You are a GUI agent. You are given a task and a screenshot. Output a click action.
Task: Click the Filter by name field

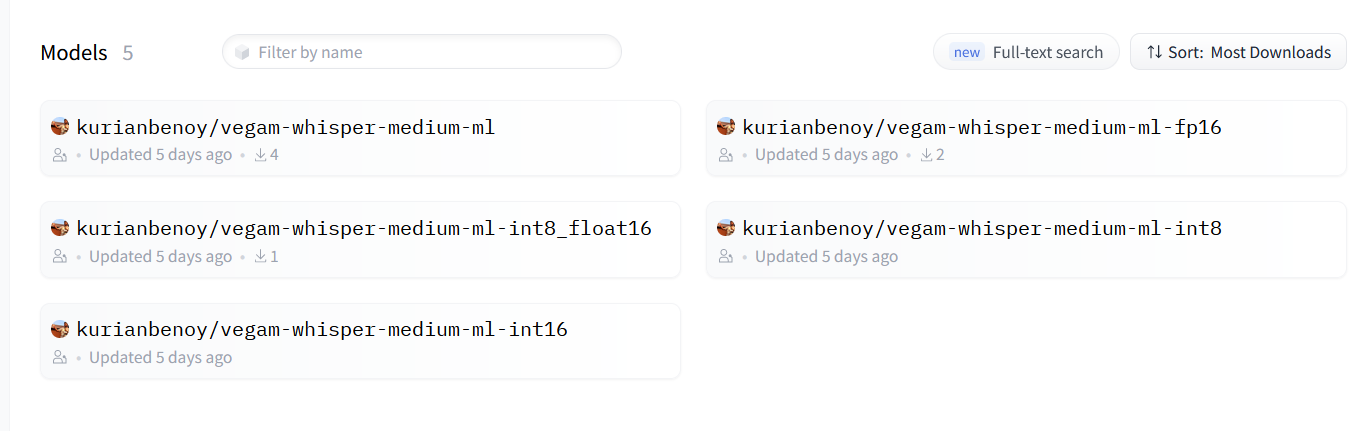pos(430,52)
